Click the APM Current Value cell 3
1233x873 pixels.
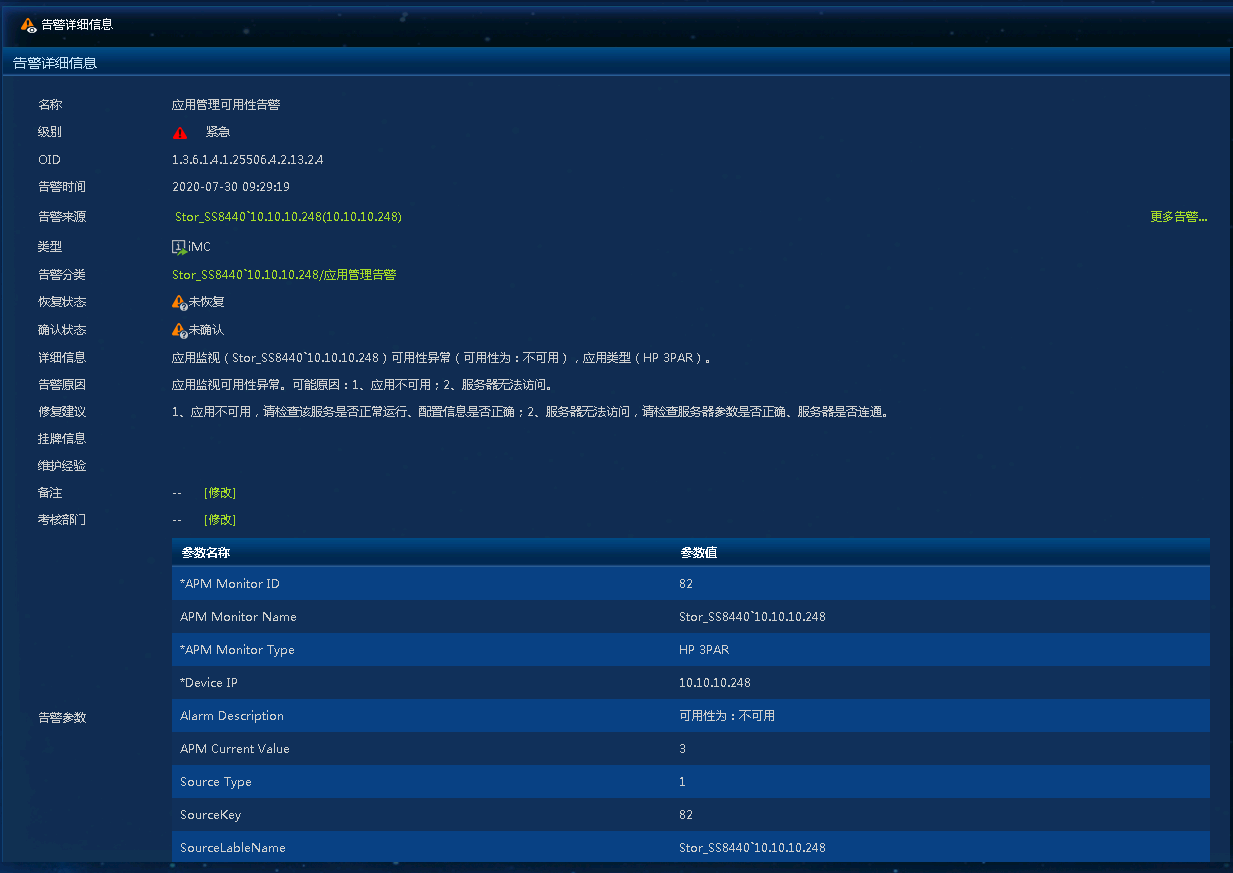pos(682,749)
